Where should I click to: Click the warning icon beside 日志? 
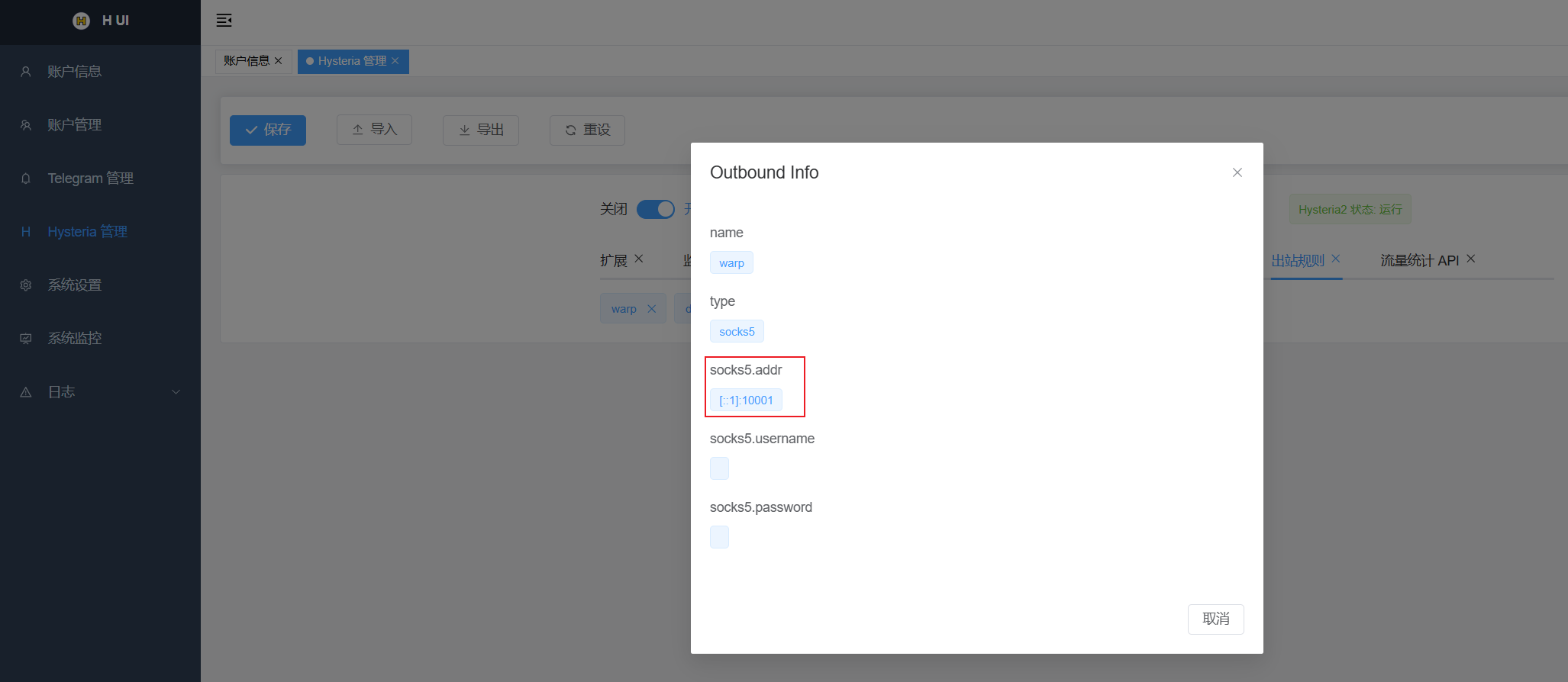click(26, 392)
